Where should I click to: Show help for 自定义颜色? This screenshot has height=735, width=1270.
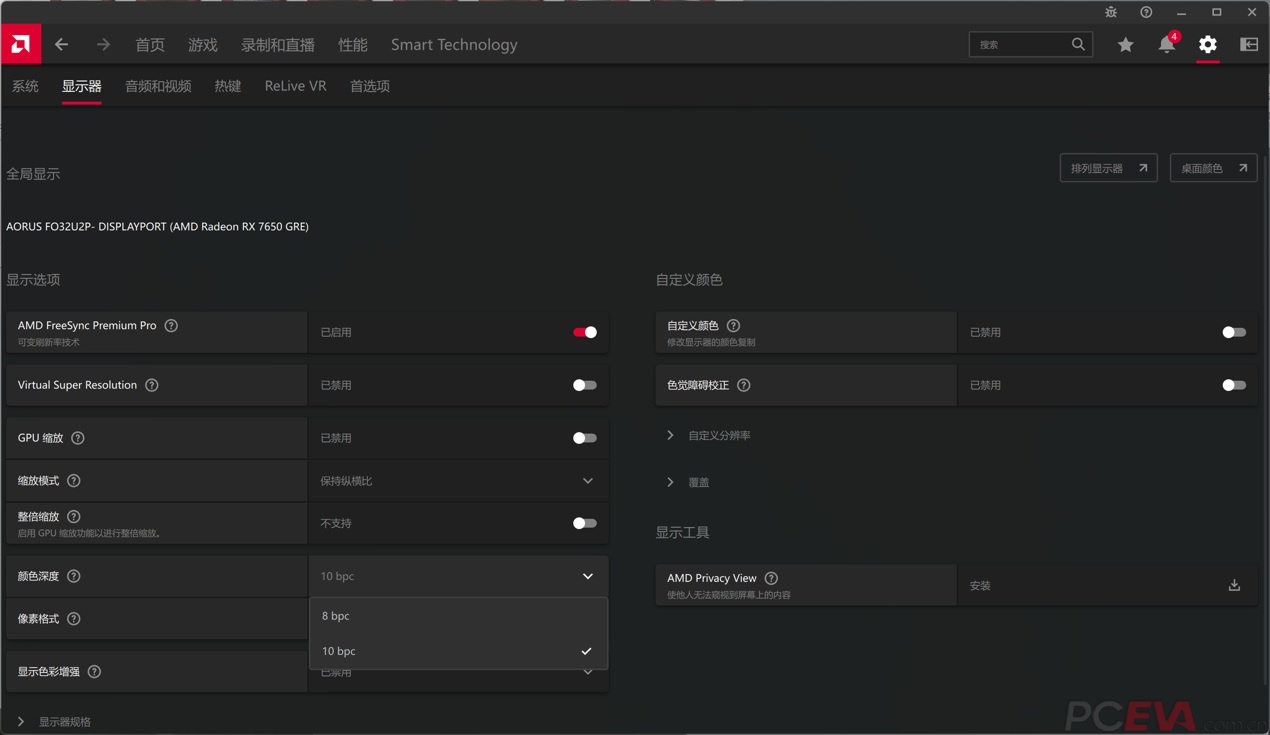(733, 325)
